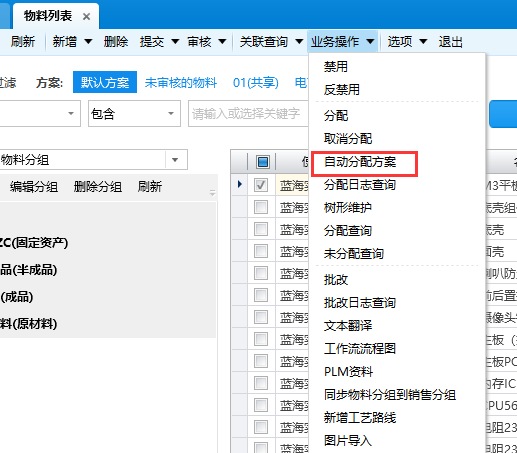The width and height of the screenshot is (517, 453).
Task: Click the 退出 toolbar button
Action: tap(450, 42)
